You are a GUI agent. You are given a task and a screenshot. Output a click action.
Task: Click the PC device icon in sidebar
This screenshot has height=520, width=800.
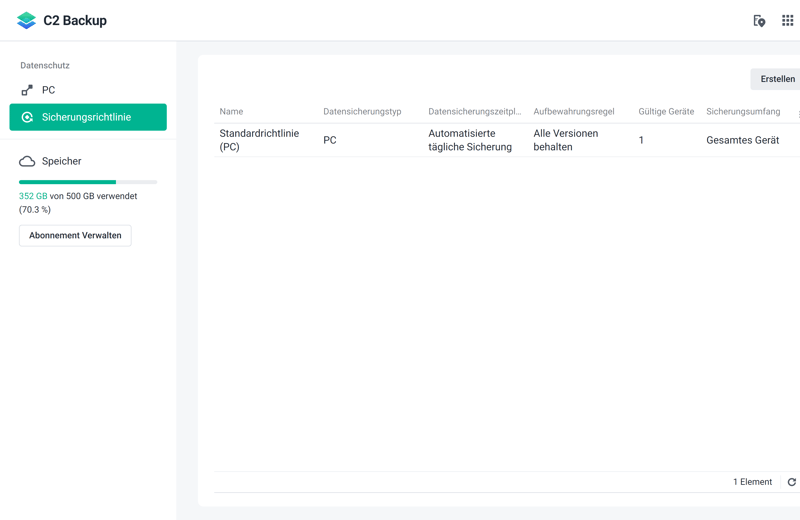27,90
